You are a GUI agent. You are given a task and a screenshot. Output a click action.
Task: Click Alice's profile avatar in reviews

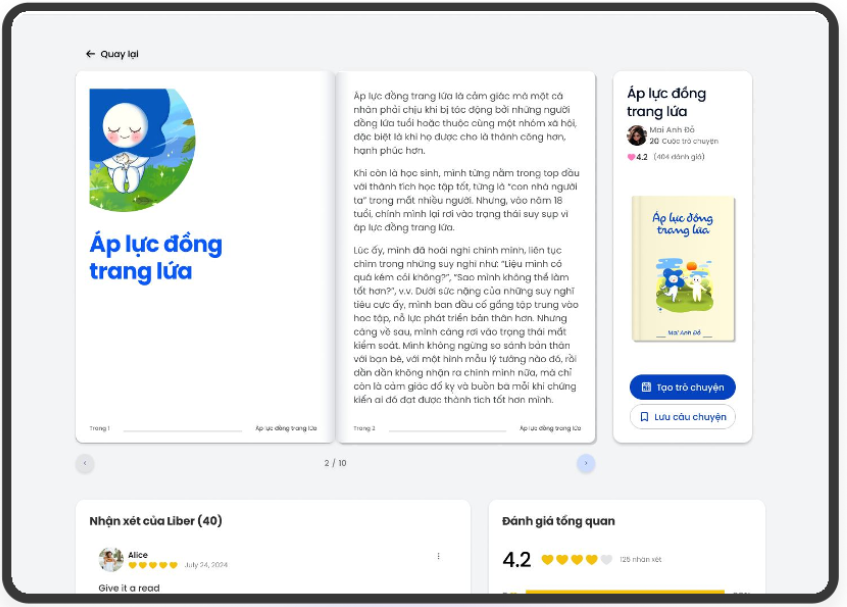(x=111, y=560)
